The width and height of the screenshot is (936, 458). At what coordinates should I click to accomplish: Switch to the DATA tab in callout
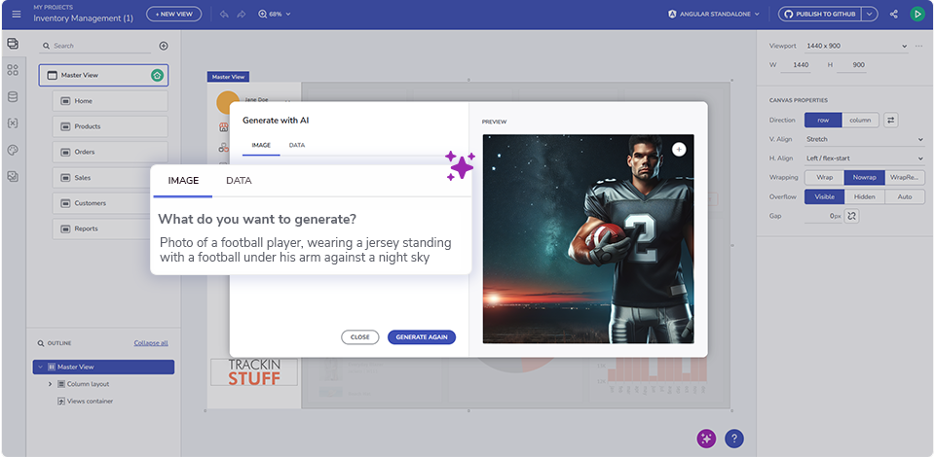pos(239,181)
